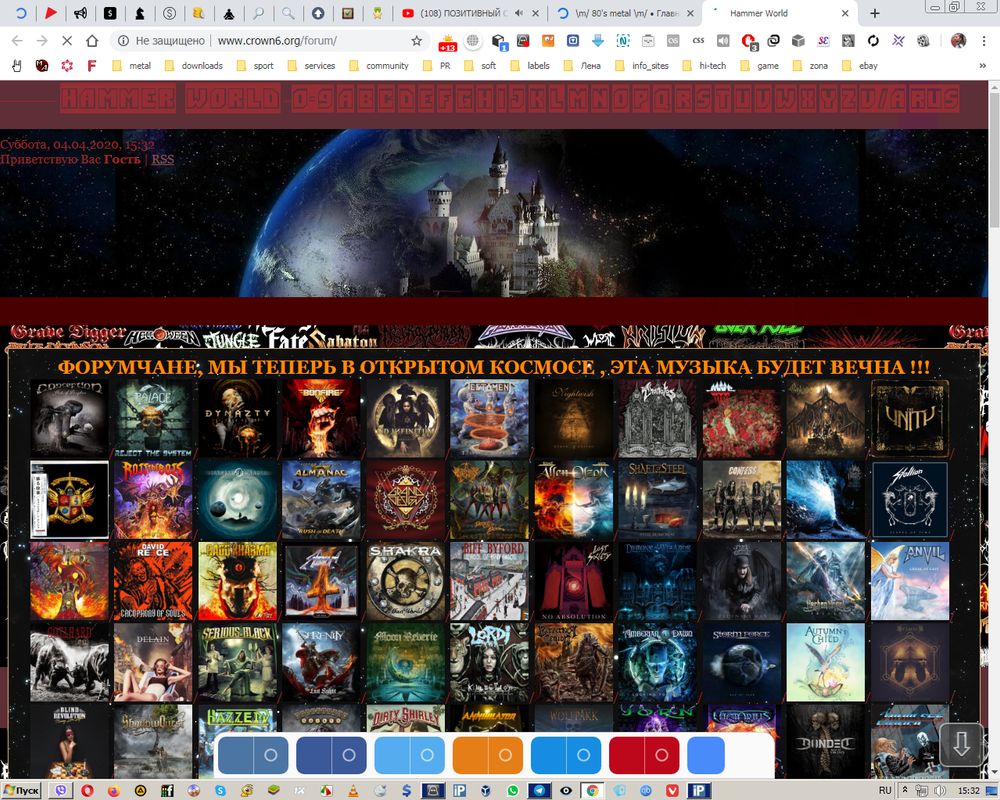Stop loading the page with the X button

point(66,41)
